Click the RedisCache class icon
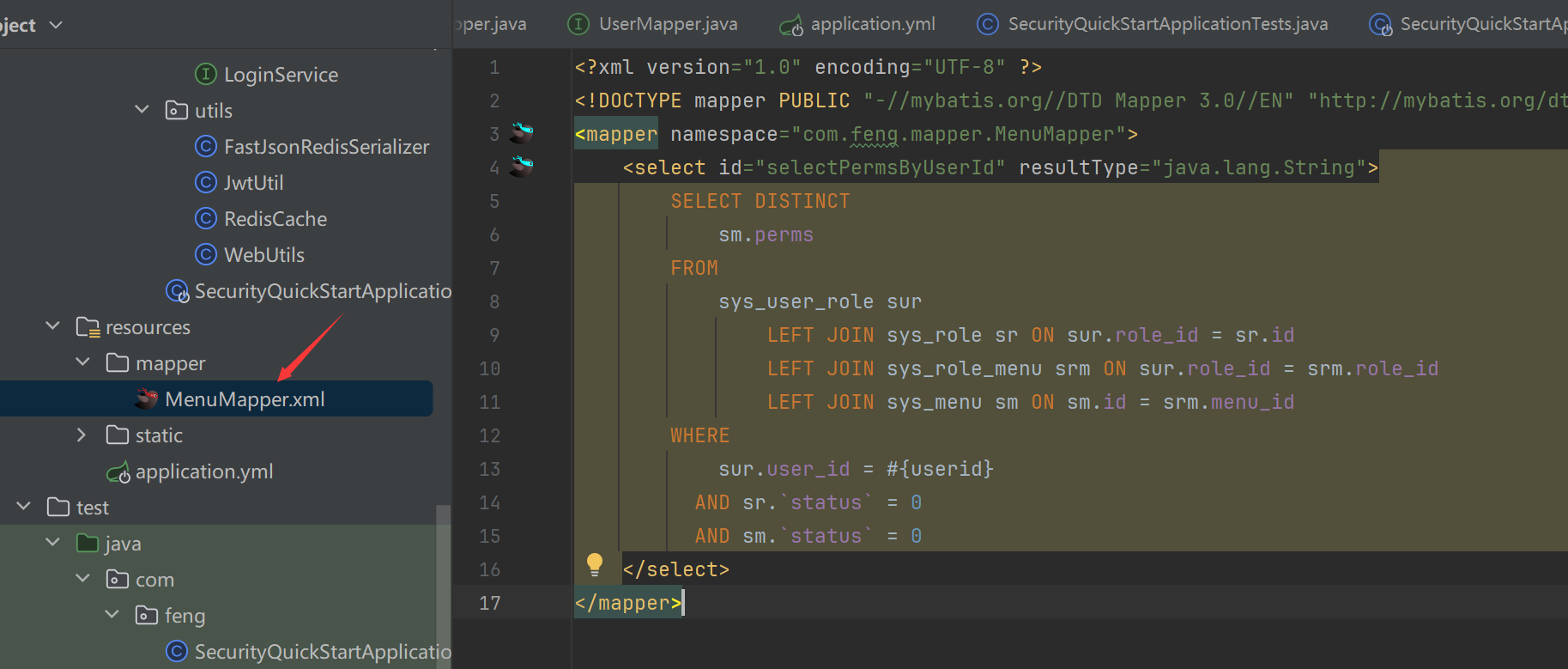 [x=206, y=219]
